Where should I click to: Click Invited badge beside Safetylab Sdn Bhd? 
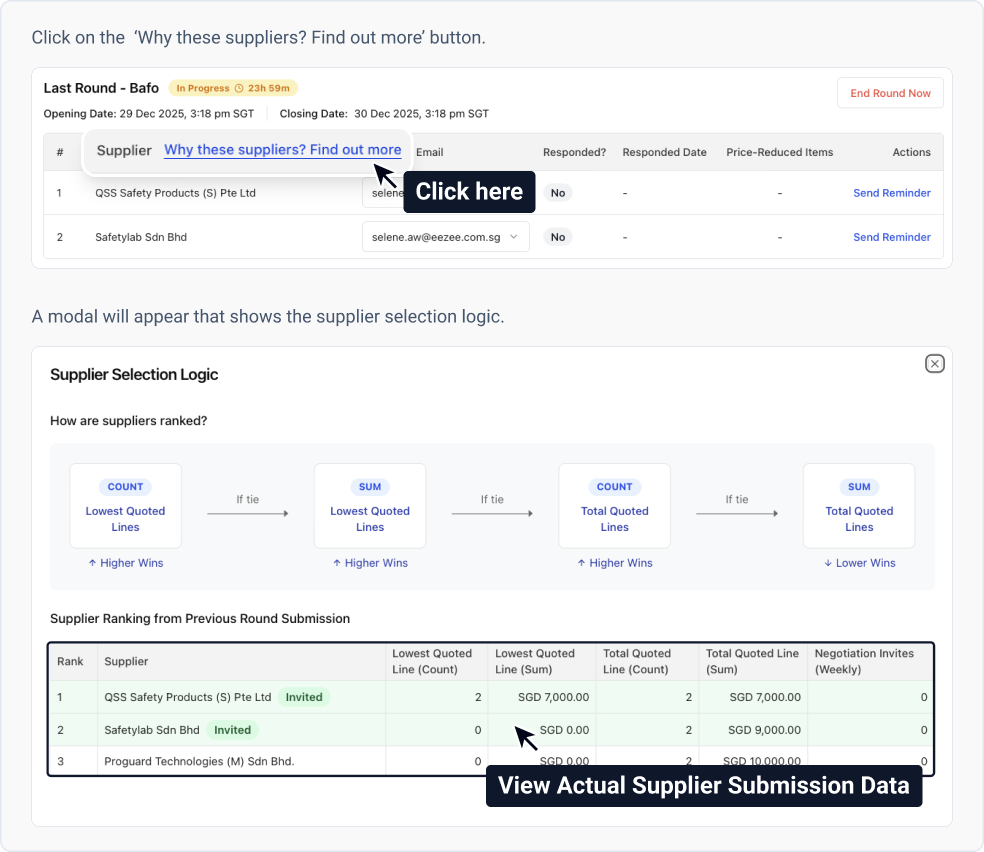pos(232,730)
